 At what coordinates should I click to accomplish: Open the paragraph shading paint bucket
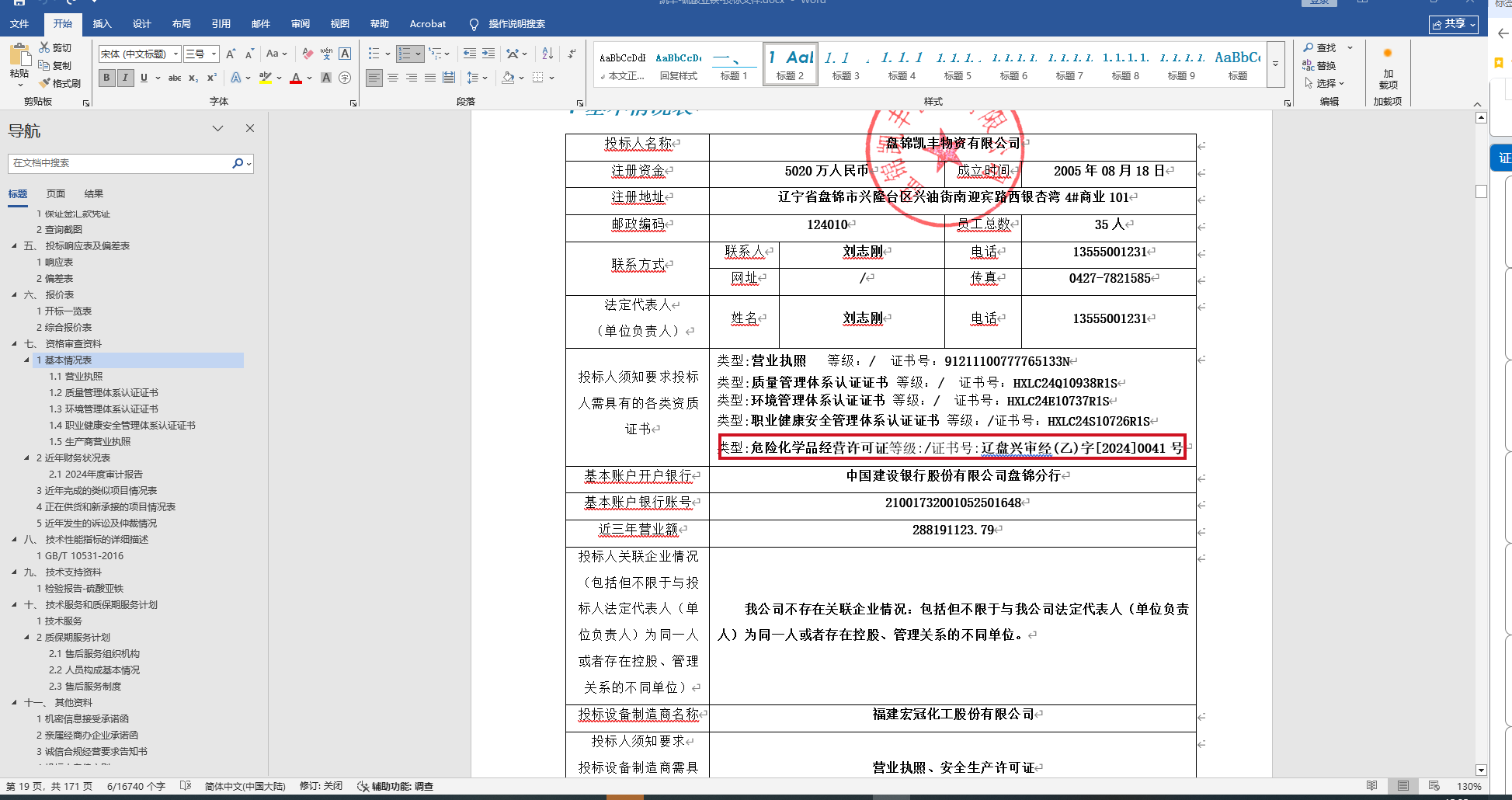(508, 78)
